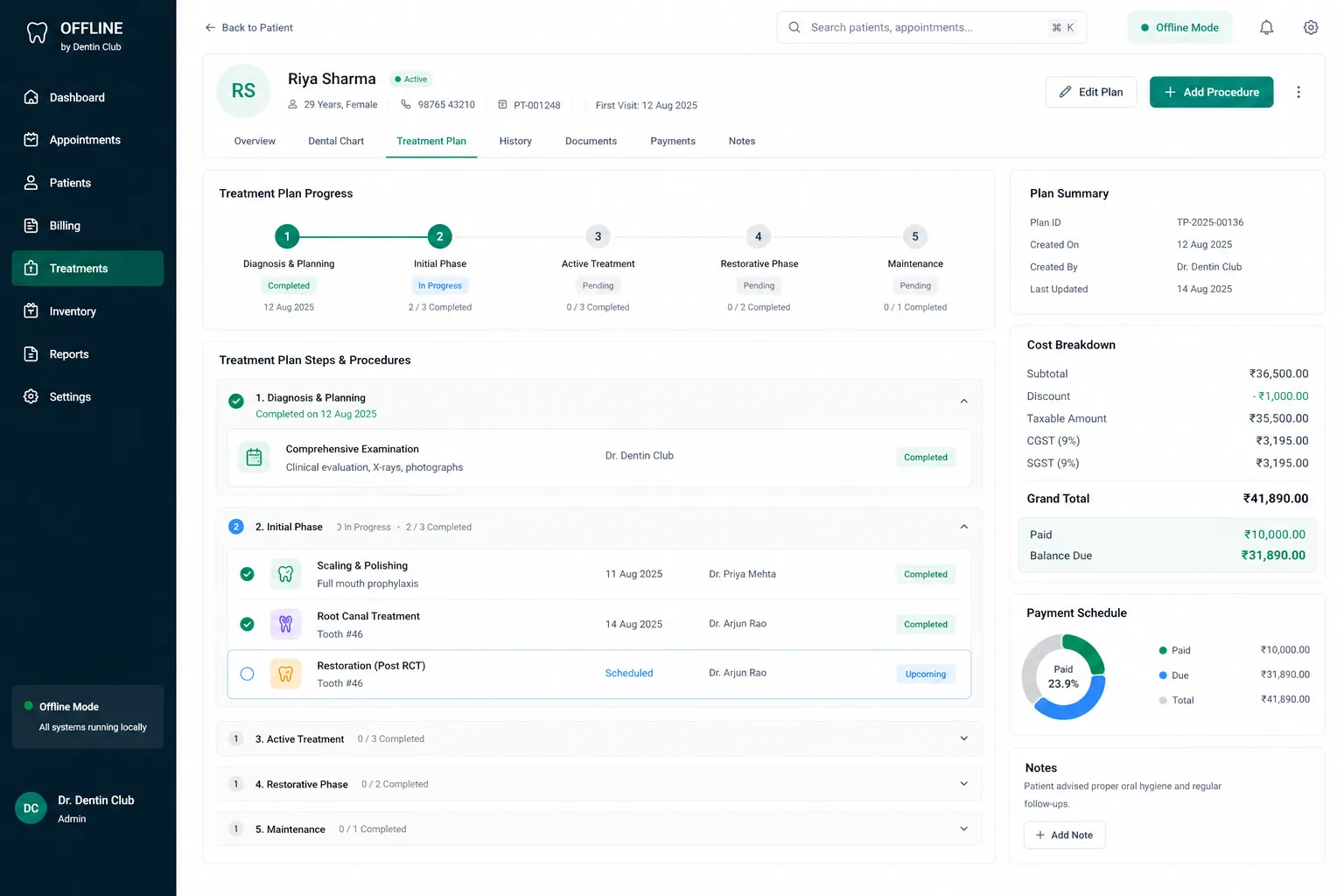Go Back to Patient

248,28
